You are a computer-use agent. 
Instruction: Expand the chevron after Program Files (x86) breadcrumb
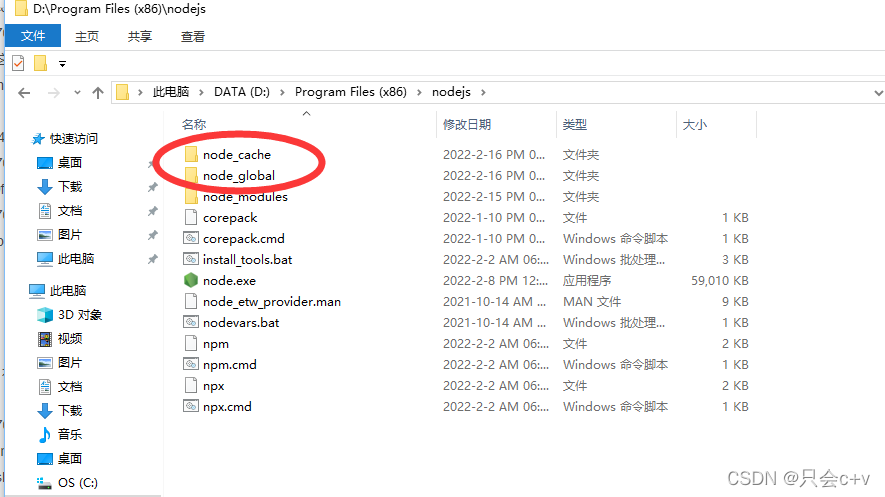click(419, 93)
